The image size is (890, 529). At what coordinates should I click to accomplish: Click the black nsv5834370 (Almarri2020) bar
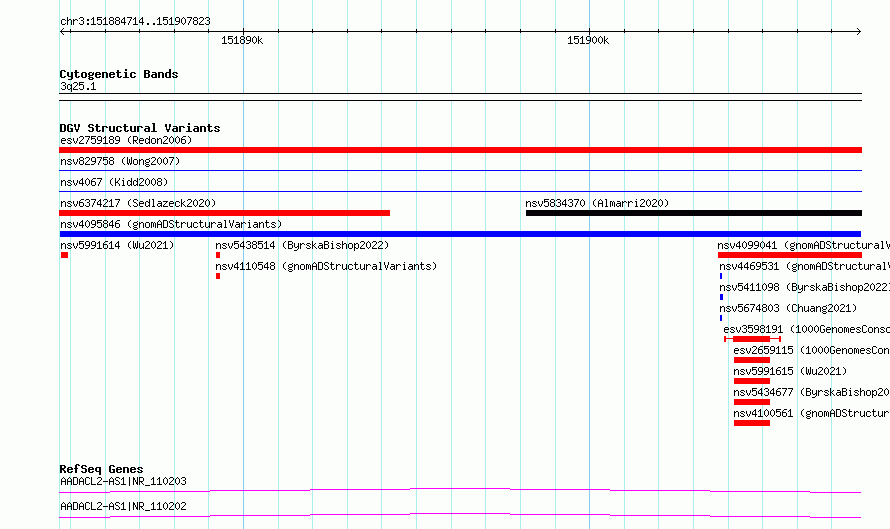tap(694, 213)
